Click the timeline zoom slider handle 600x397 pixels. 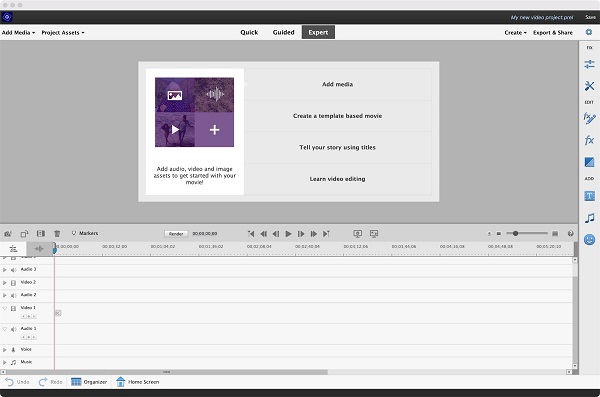(515, 234)
